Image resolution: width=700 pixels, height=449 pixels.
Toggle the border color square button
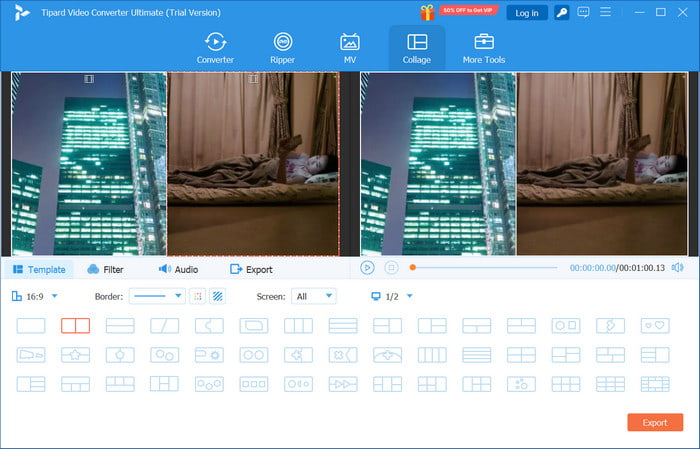coord(198,296)
